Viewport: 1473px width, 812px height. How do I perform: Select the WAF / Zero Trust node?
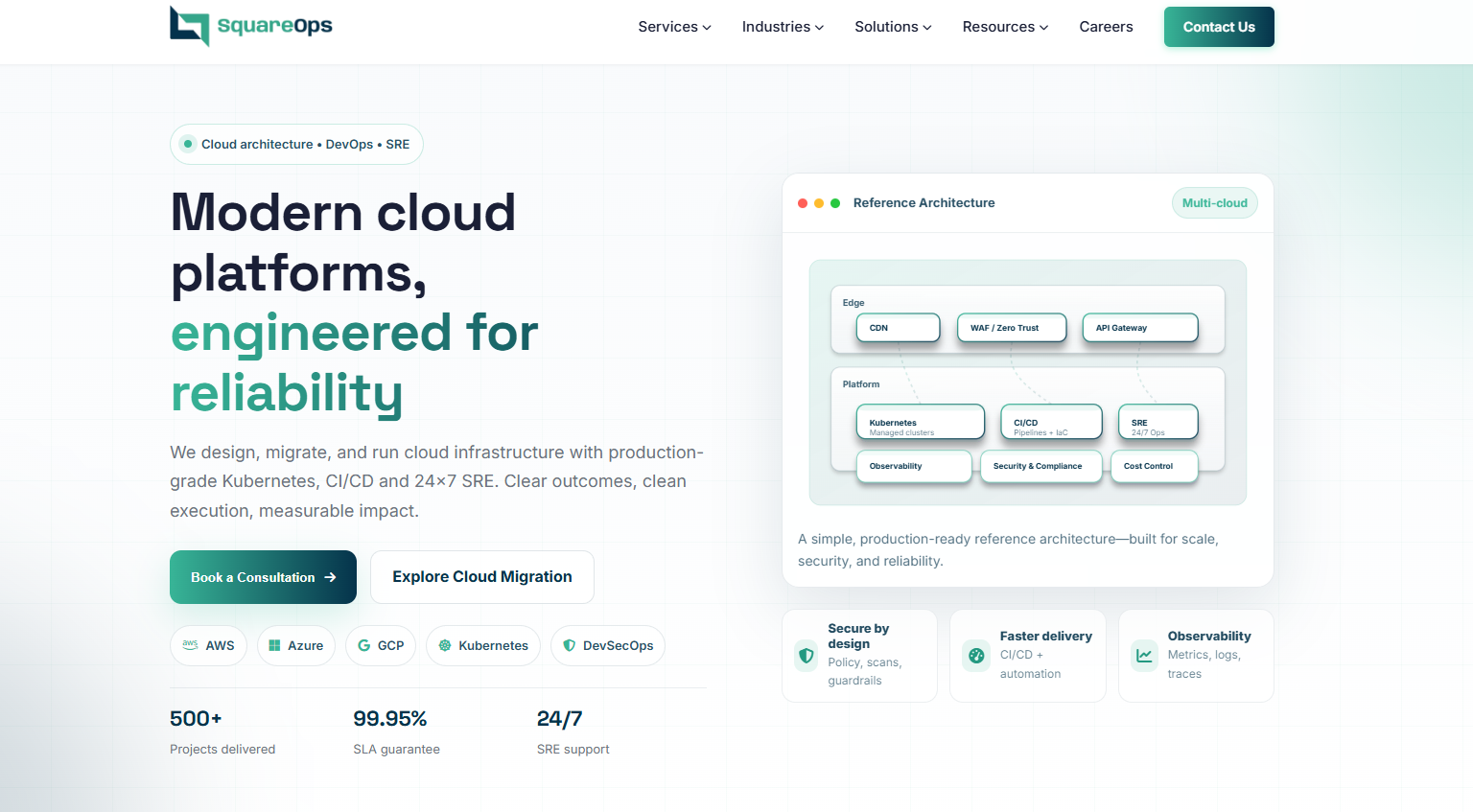tap(1012, 328)
